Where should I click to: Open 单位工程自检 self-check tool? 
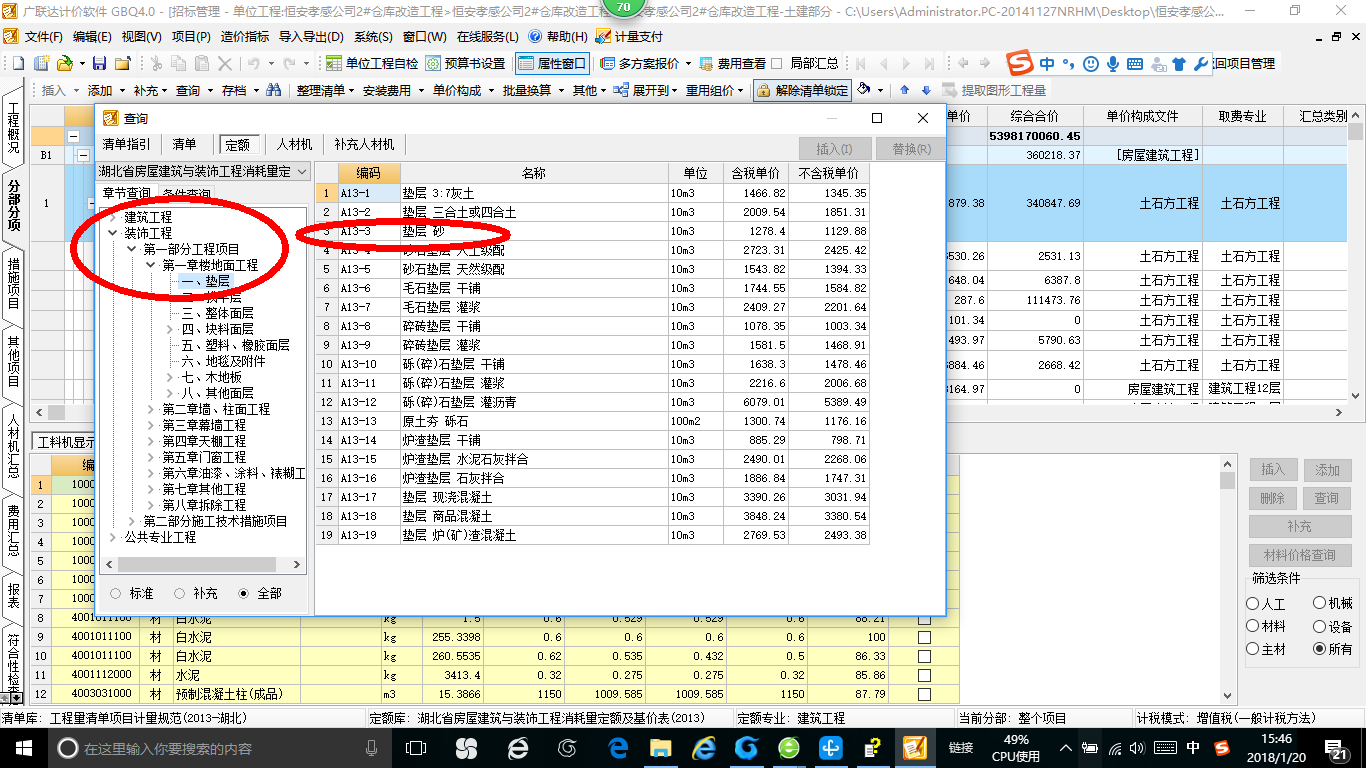(x=372, y=63)
